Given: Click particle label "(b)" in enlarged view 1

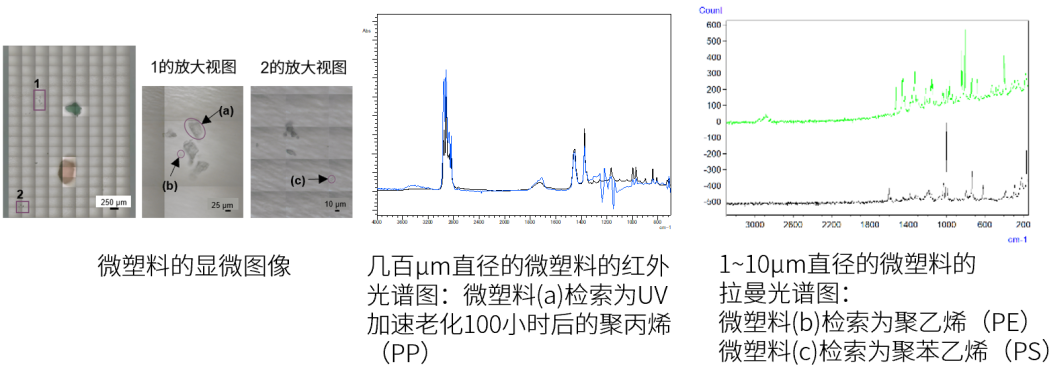Looking at the screenshot, I should [x=170, y=186].
